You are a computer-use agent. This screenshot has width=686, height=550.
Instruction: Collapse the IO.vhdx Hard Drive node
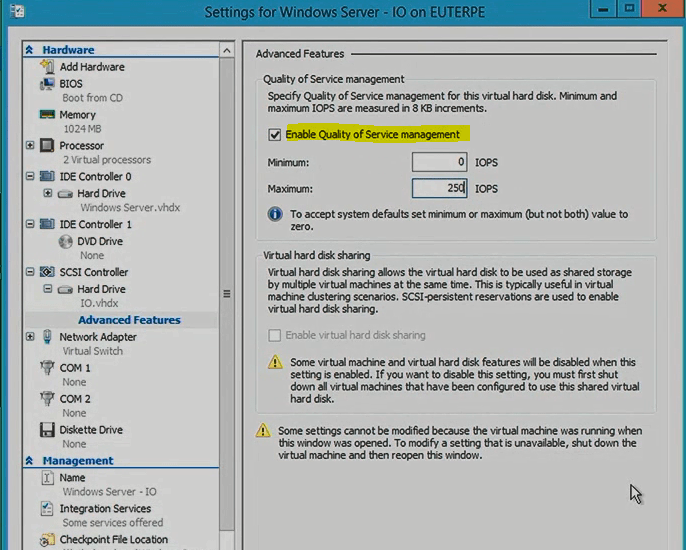(x=48, y=289)
